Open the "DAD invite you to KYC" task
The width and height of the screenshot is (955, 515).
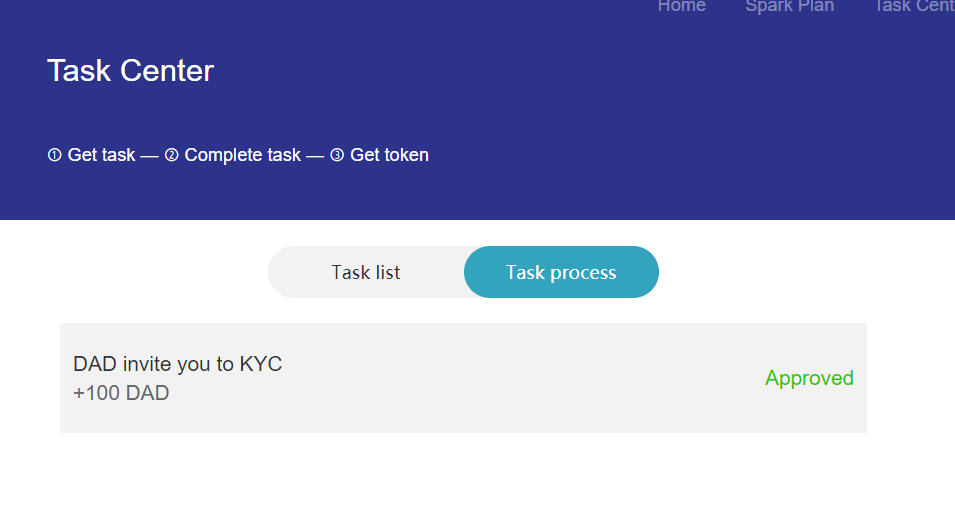pyautogui.click(x=178, y=364)
